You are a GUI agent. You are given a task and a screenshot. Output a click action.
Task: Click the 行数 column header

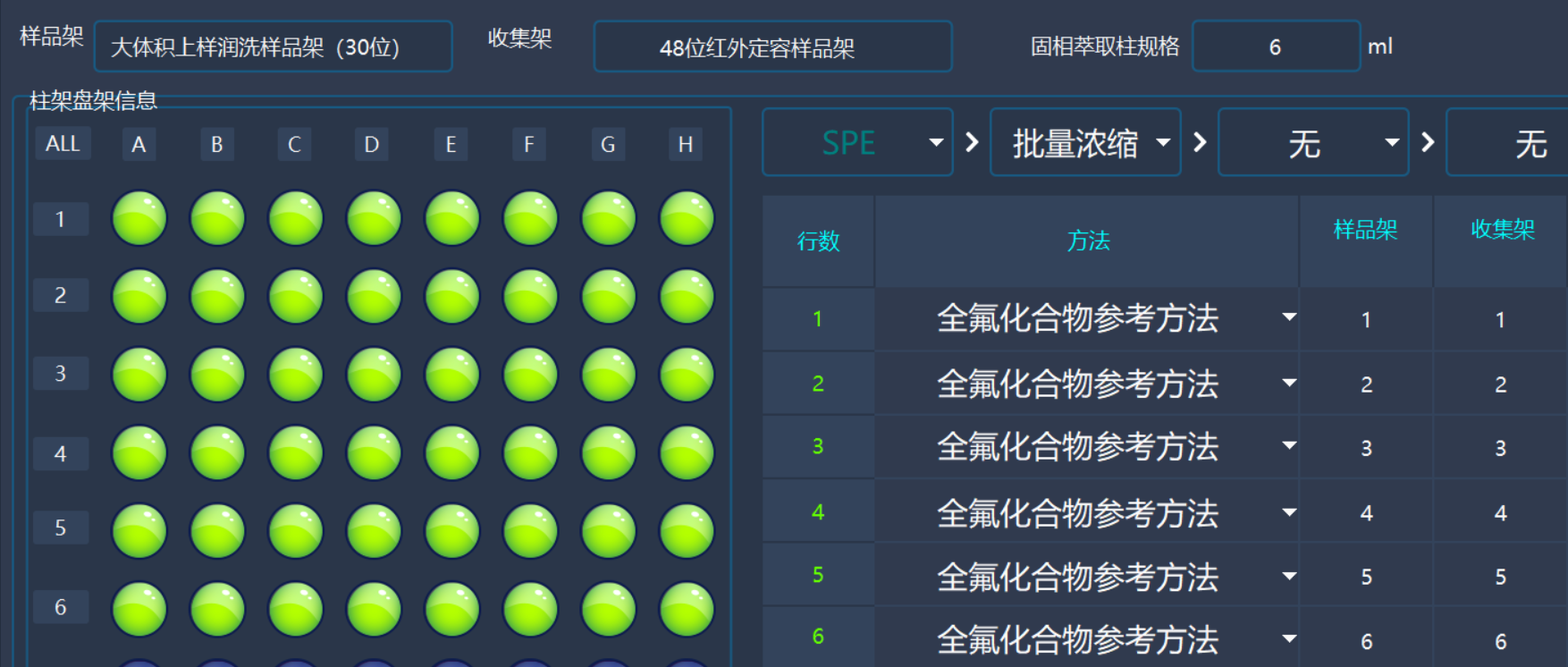point(818,241)
